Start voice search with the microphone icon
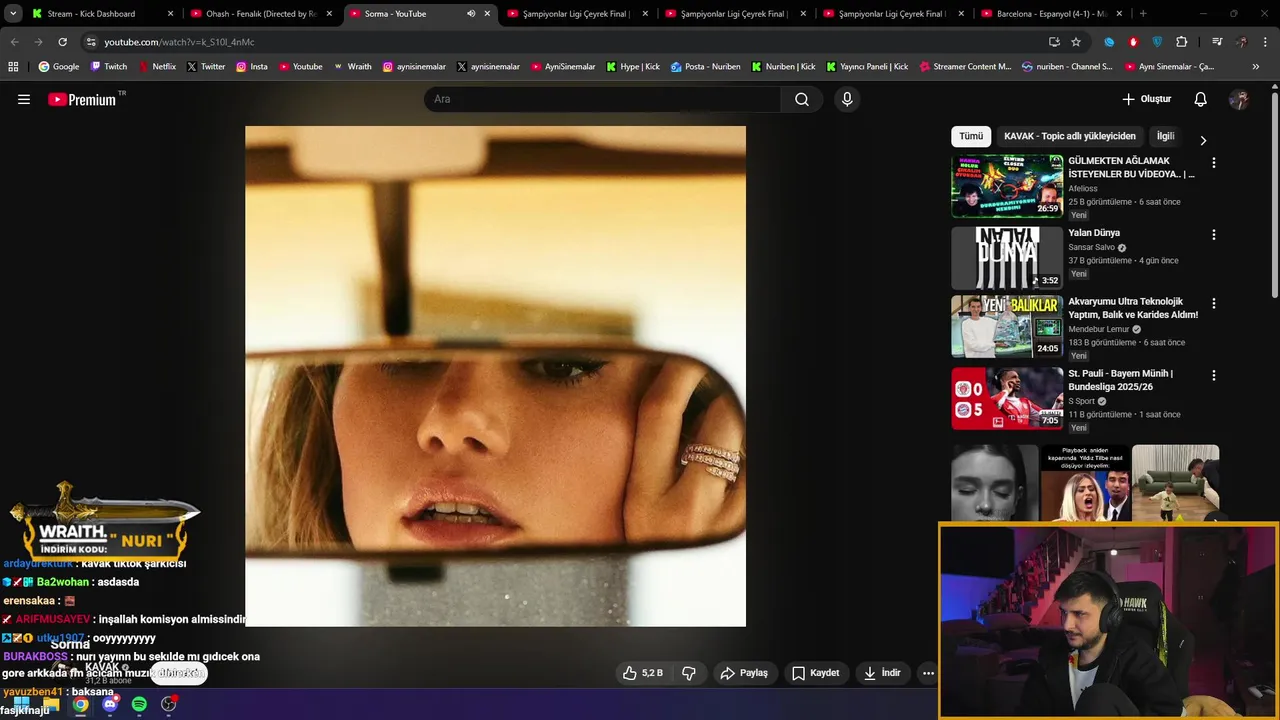The height and width of the screenshot is (720, 1280). click(847, 99)
